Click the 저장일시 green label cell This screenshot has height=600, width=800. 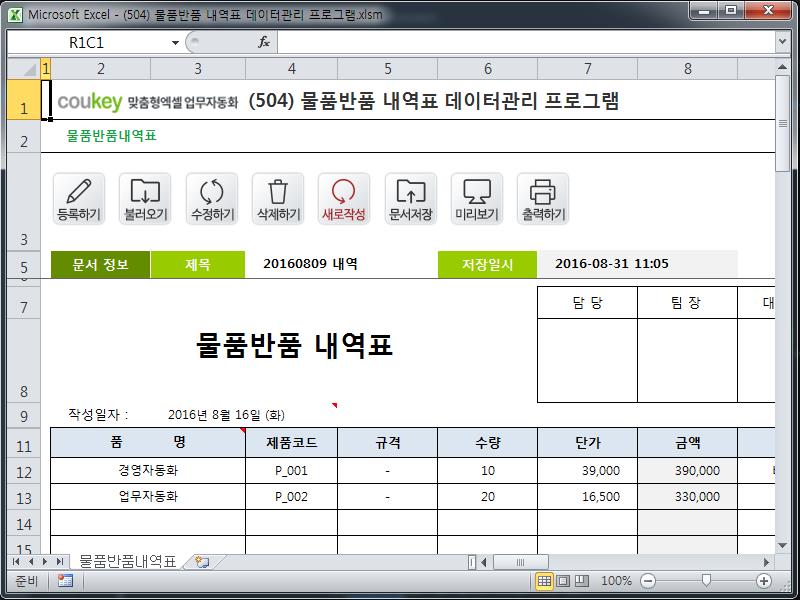pos(487,264)
